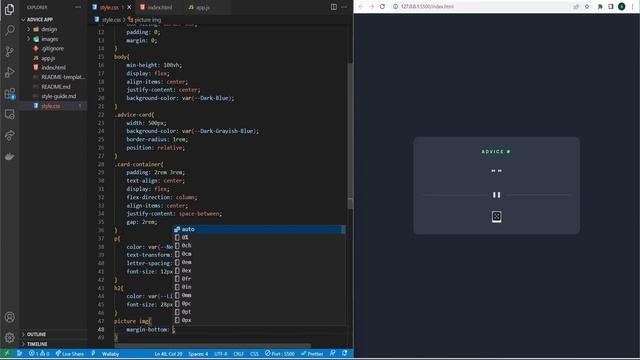Bookmark this page with the star icon

pyautogui.click(x=587, y=7)
